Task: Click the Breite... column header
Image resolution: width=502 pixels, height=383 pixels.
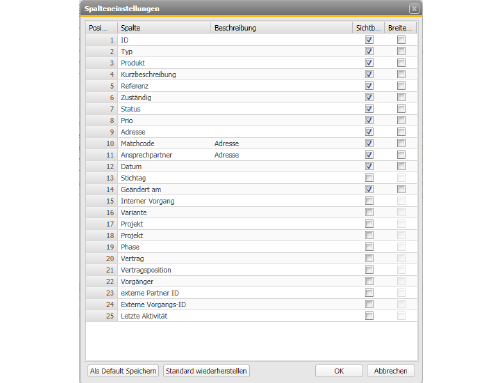Action: (401, 28)
